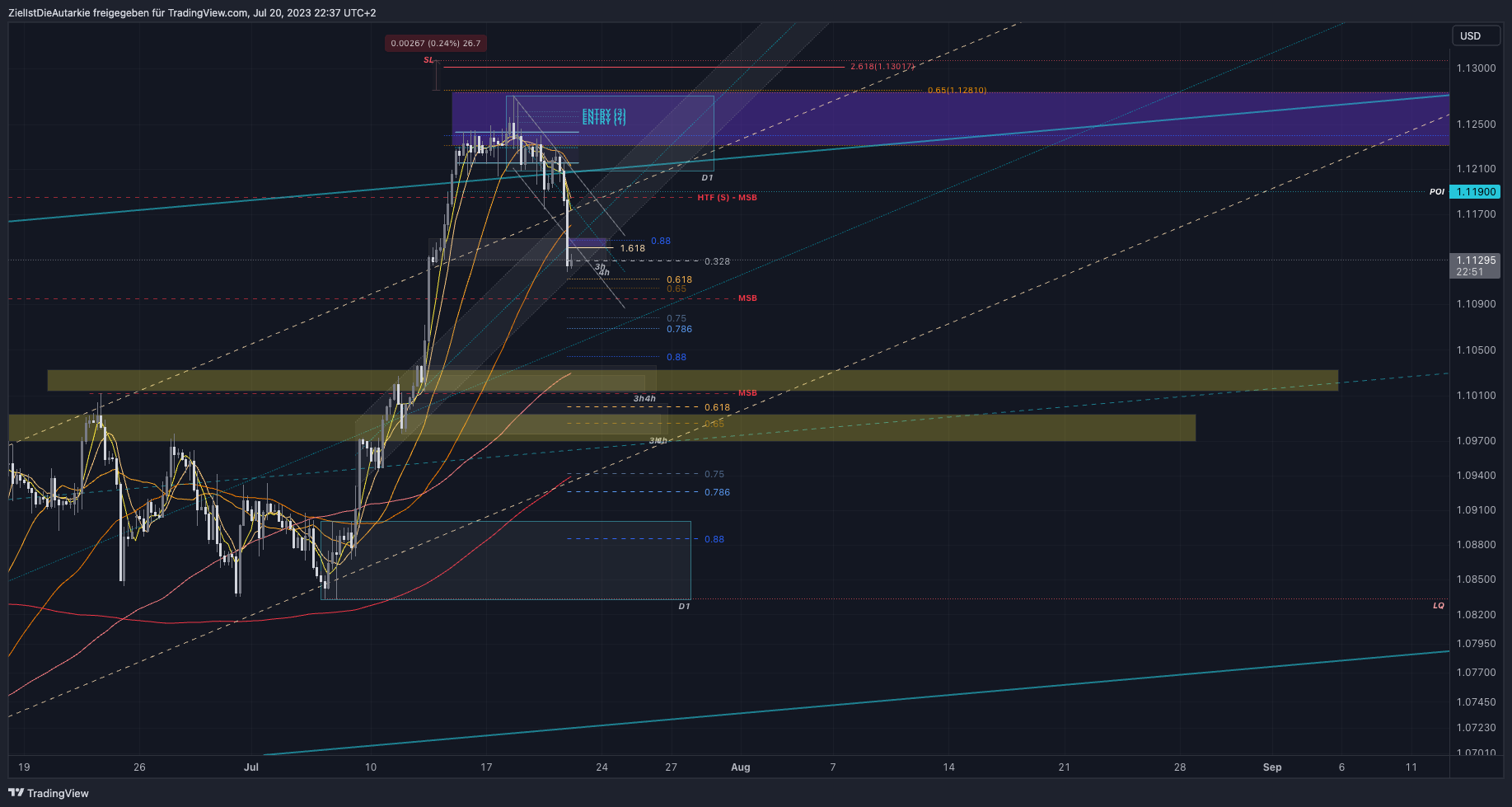Click the 1.09100 price axis value

[1476, 510]
